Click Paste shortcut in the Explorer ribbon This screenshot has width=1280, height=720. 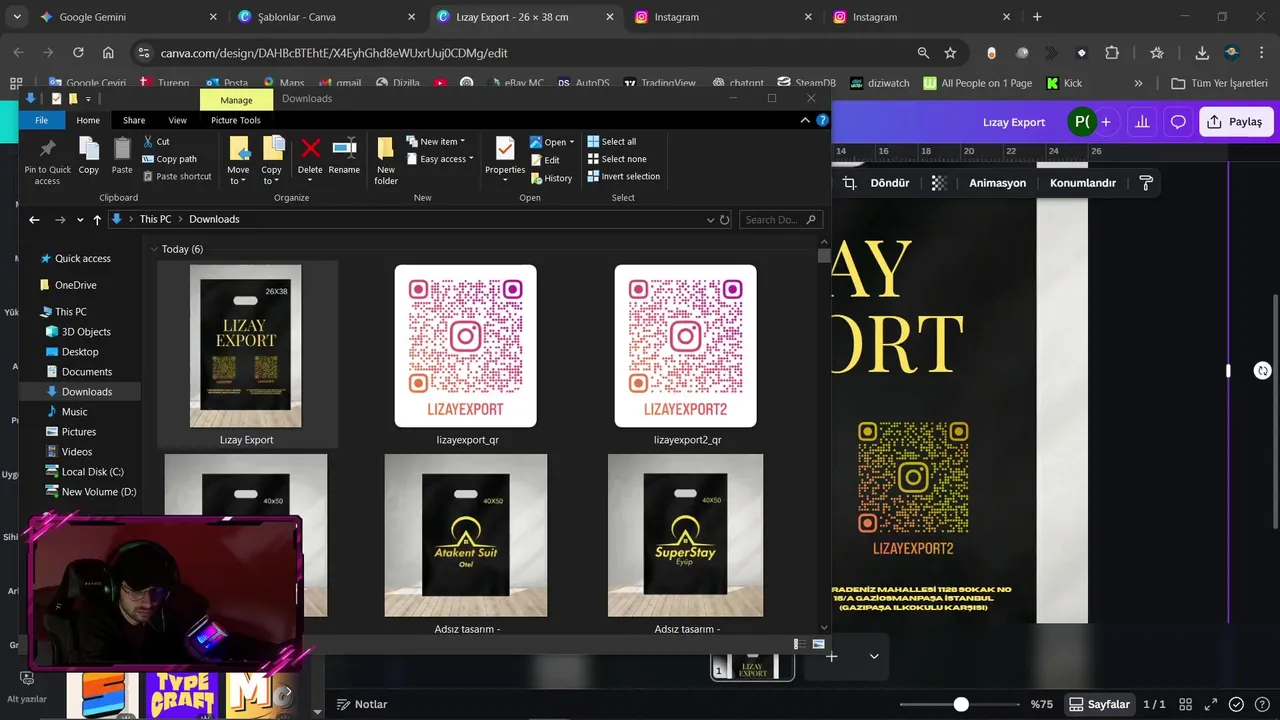pos(177,176)
